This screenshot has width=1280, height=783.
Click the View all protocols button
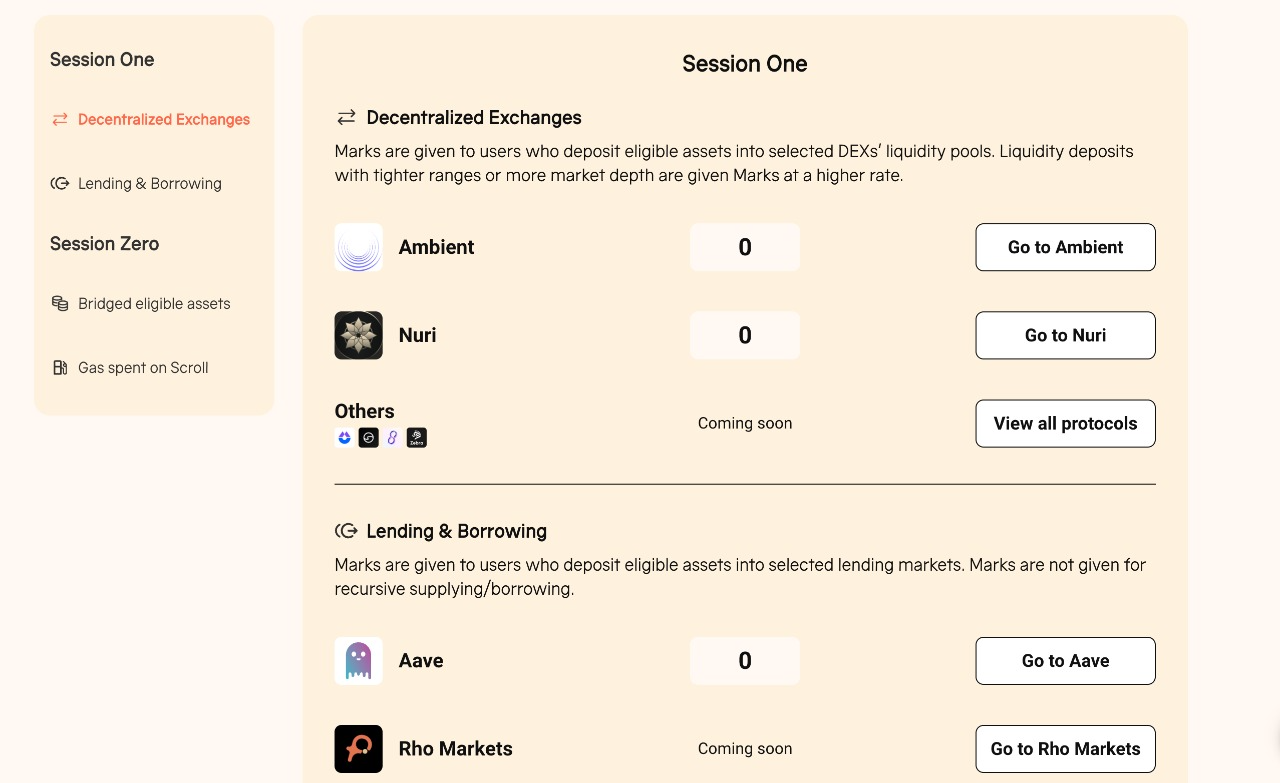1065,423
